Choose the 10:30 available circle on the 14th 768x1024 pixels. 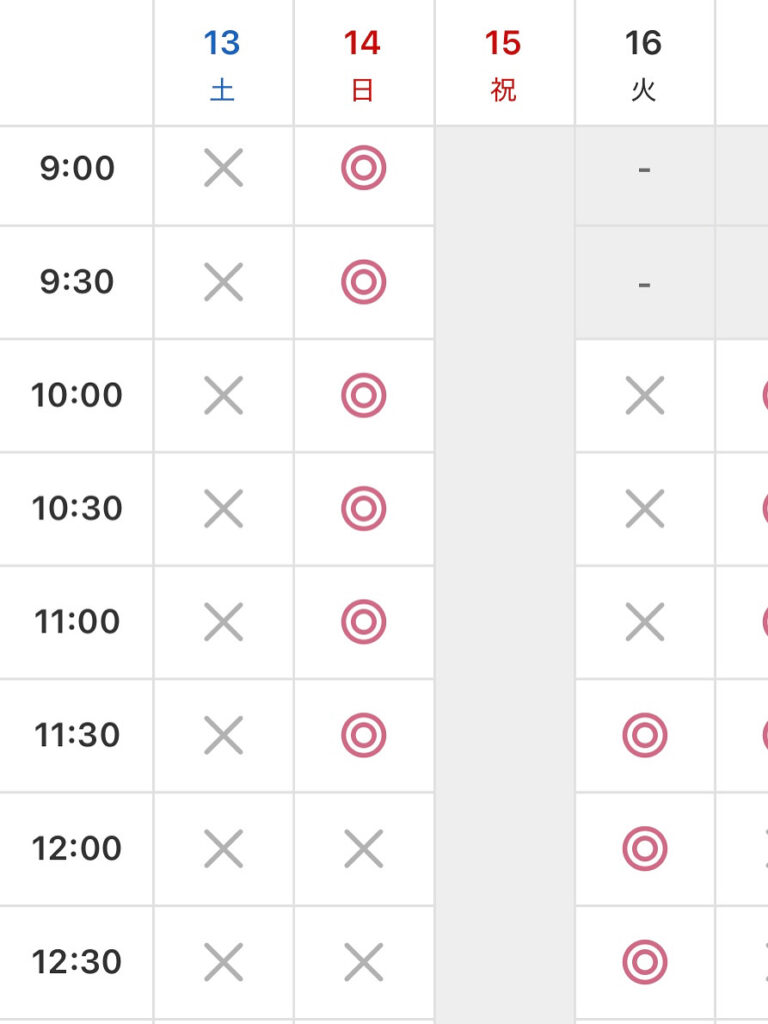pyautogui.click(x=364, y=508)
